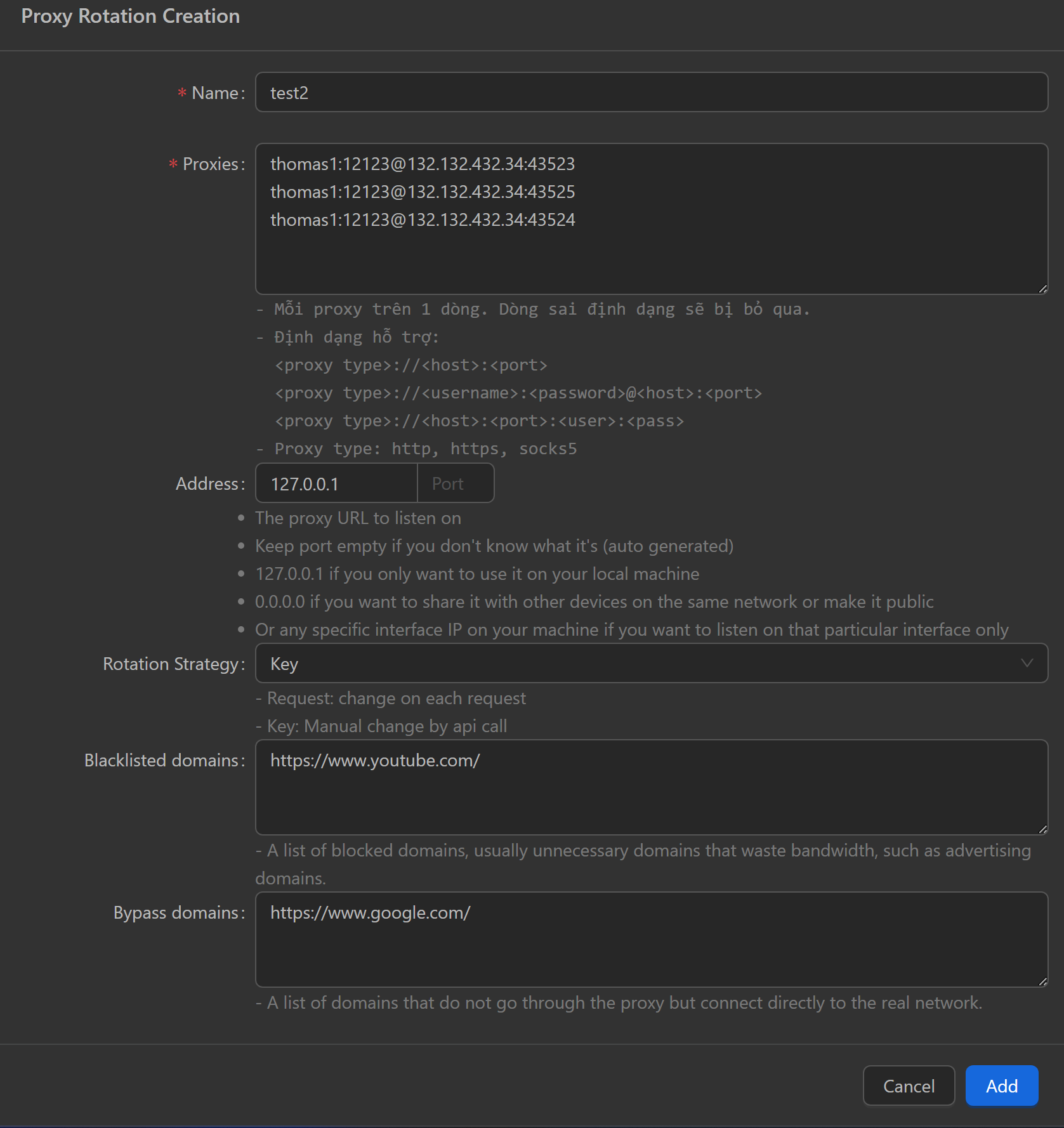Image resolution: width=1064 pixels, height=1128 pixels.
Task: Click the proxy line ending in 43524
Action: 423,220
